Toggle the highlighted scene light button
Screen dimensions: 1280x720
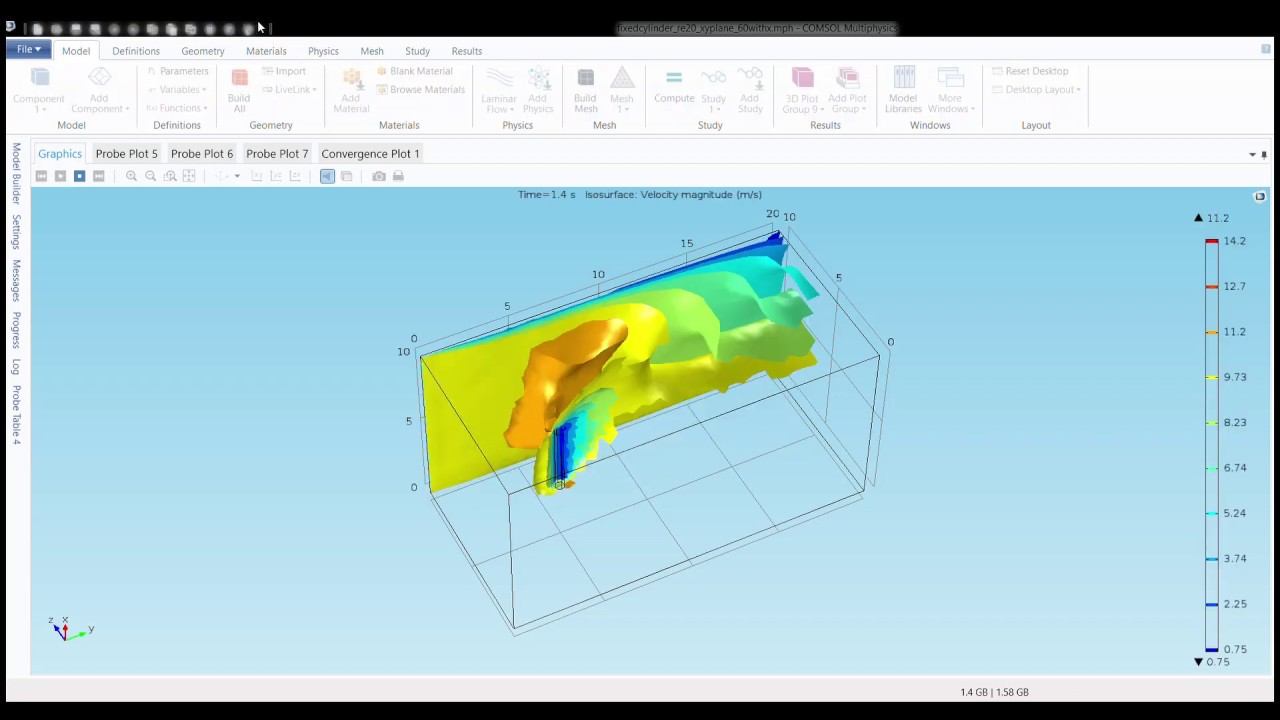point(327,176)
